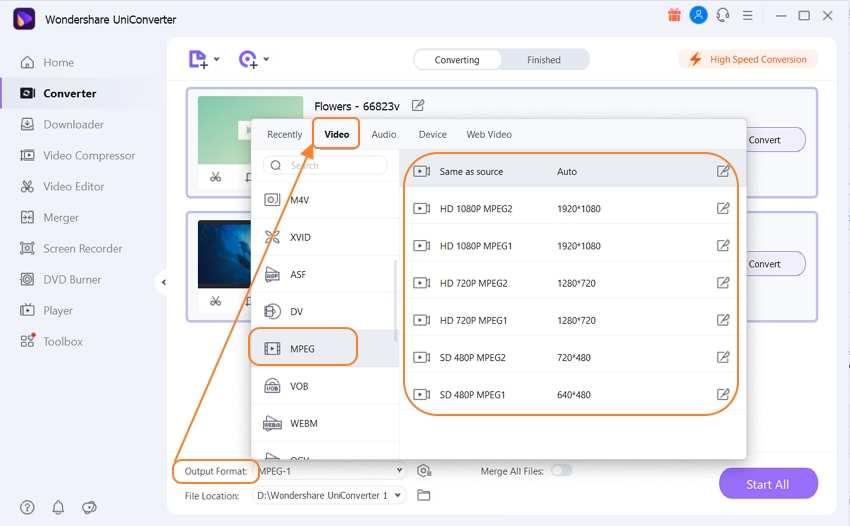The height and width of the screenshot is (526, 850).
Task: Open Downloader in sidebar
Action: pos(62,124)
